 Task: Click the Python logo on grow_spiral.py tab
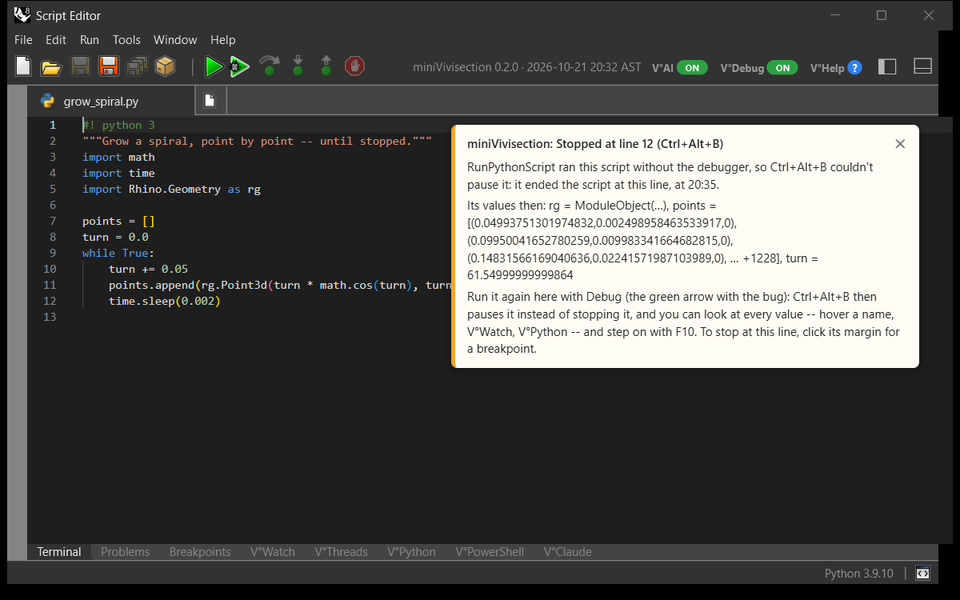[47, 101]
